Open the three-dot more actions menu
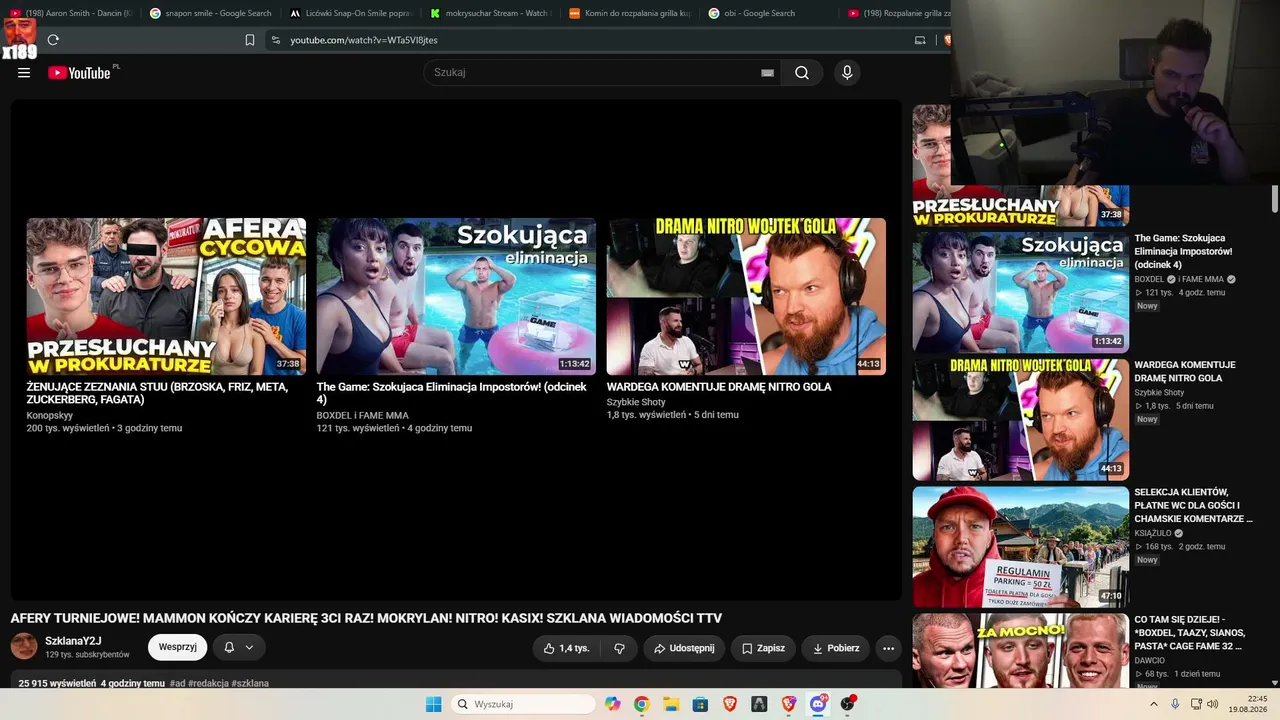Screen dimensions: 1280x720 888,648
